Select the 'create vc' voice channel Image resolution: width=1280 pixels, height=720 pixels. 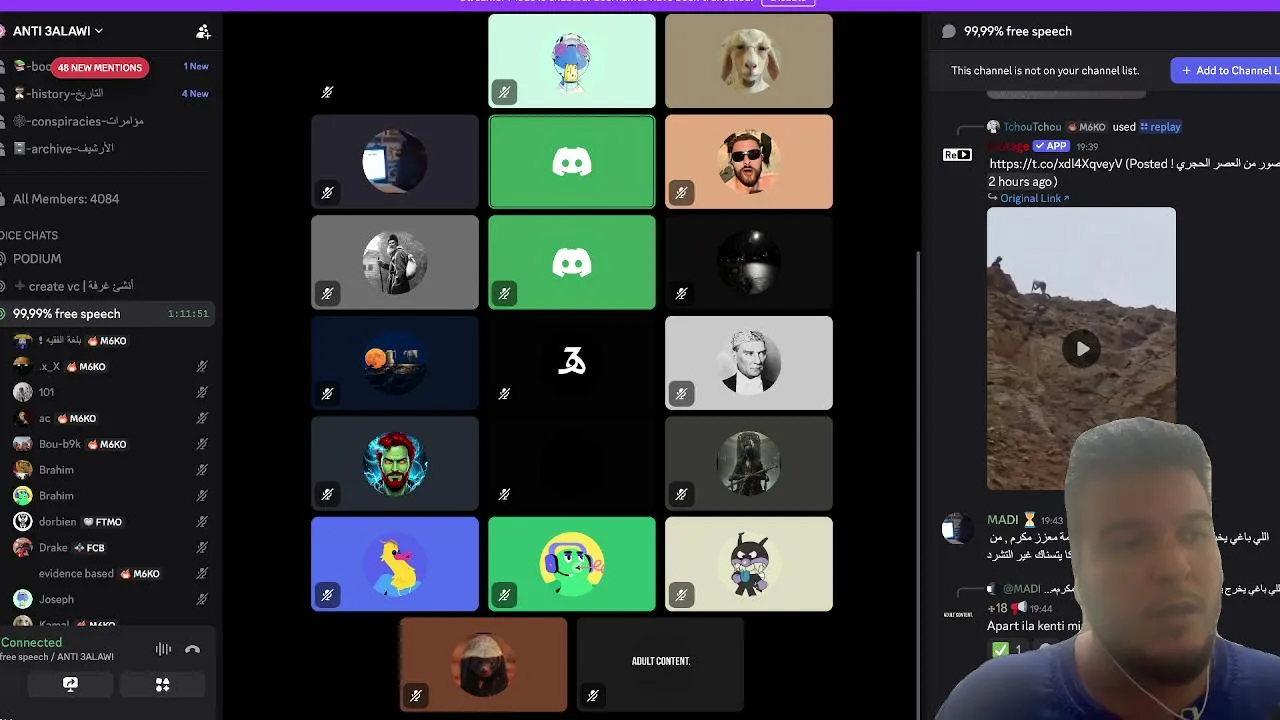[73, 286]
